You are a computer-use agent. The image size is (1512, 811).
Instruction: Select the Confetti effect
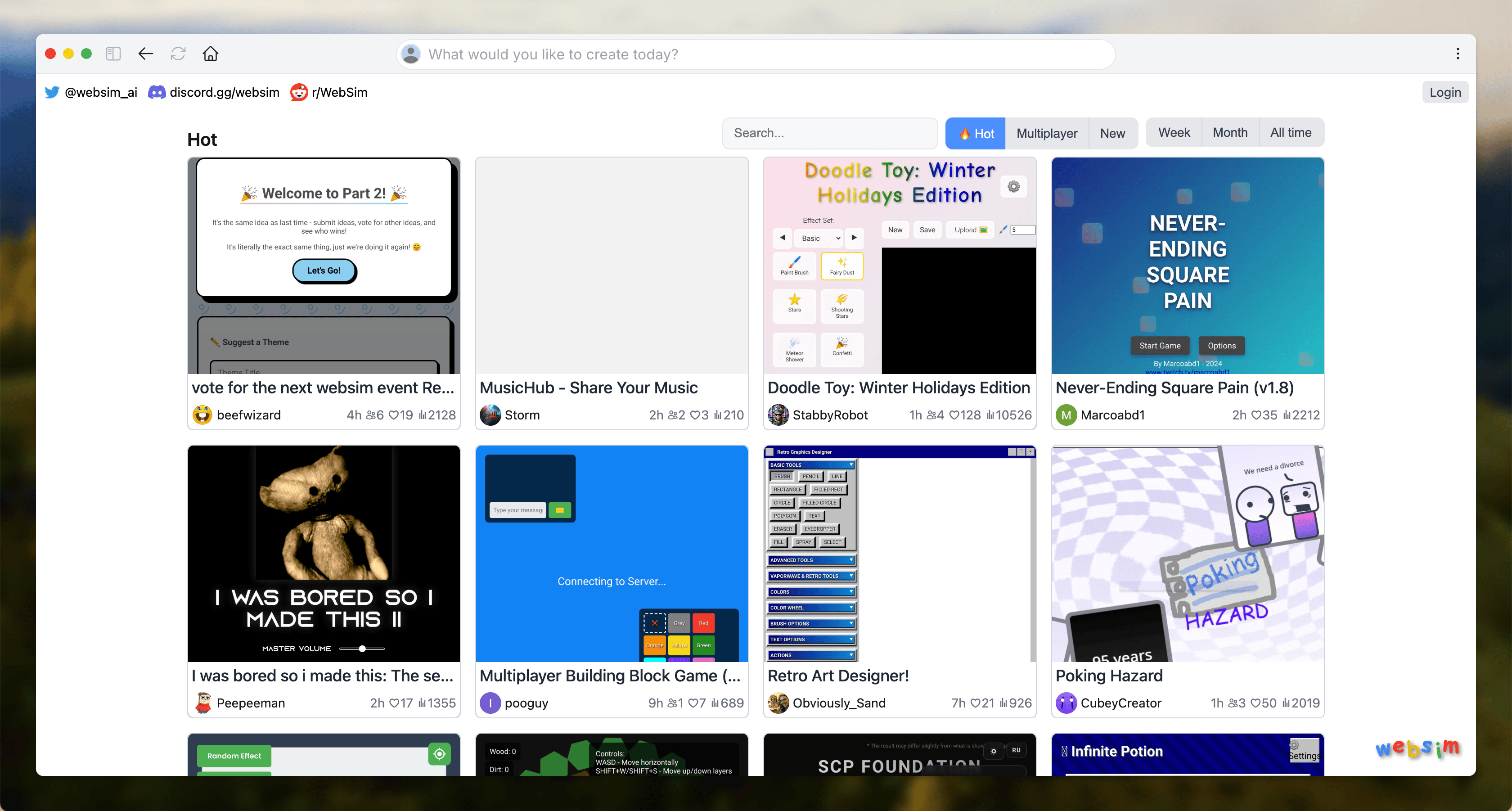tap(841, 349)
